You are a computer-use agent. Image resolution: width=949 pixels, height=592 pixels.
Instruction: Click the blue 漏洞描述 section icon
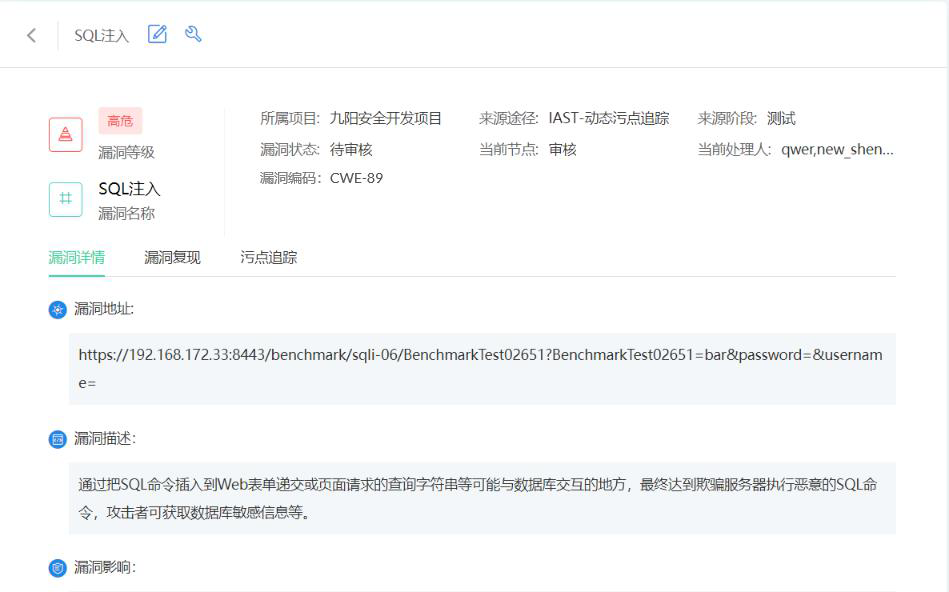pos(57,439)
